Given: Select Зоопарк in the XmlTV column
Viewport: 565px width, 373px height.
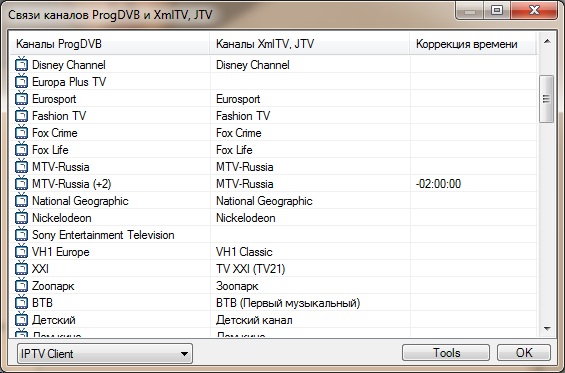Looking at the screenshot, I should [237, 286].
